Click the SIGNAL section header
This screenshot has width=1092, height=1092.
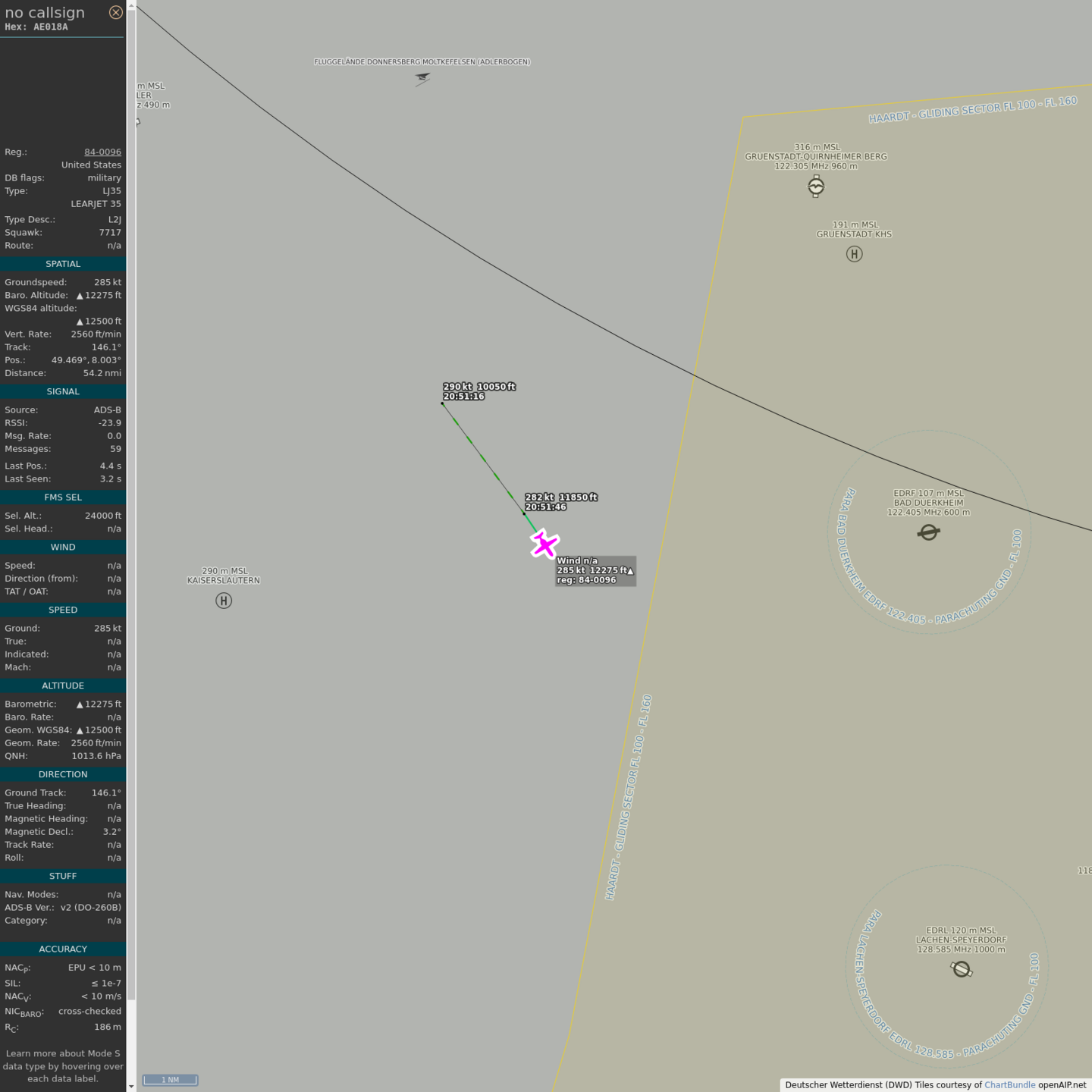point(63,391)
